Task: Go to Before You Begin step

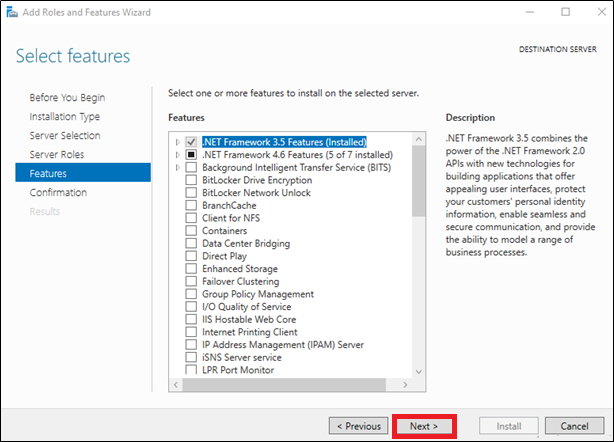Action: 67,98
